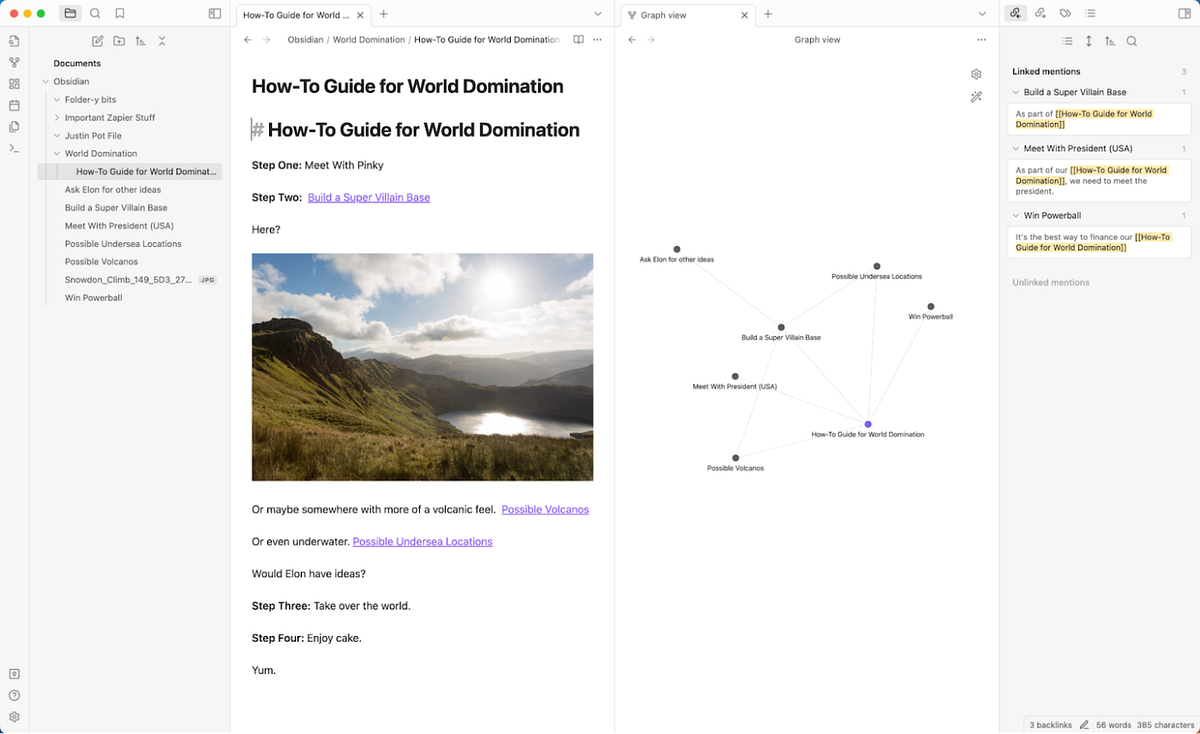The width and height of the screenshot is (1200, 734).
Task: Follow the Build a Super Villain Base link
Action: click(x=368, y=198)
